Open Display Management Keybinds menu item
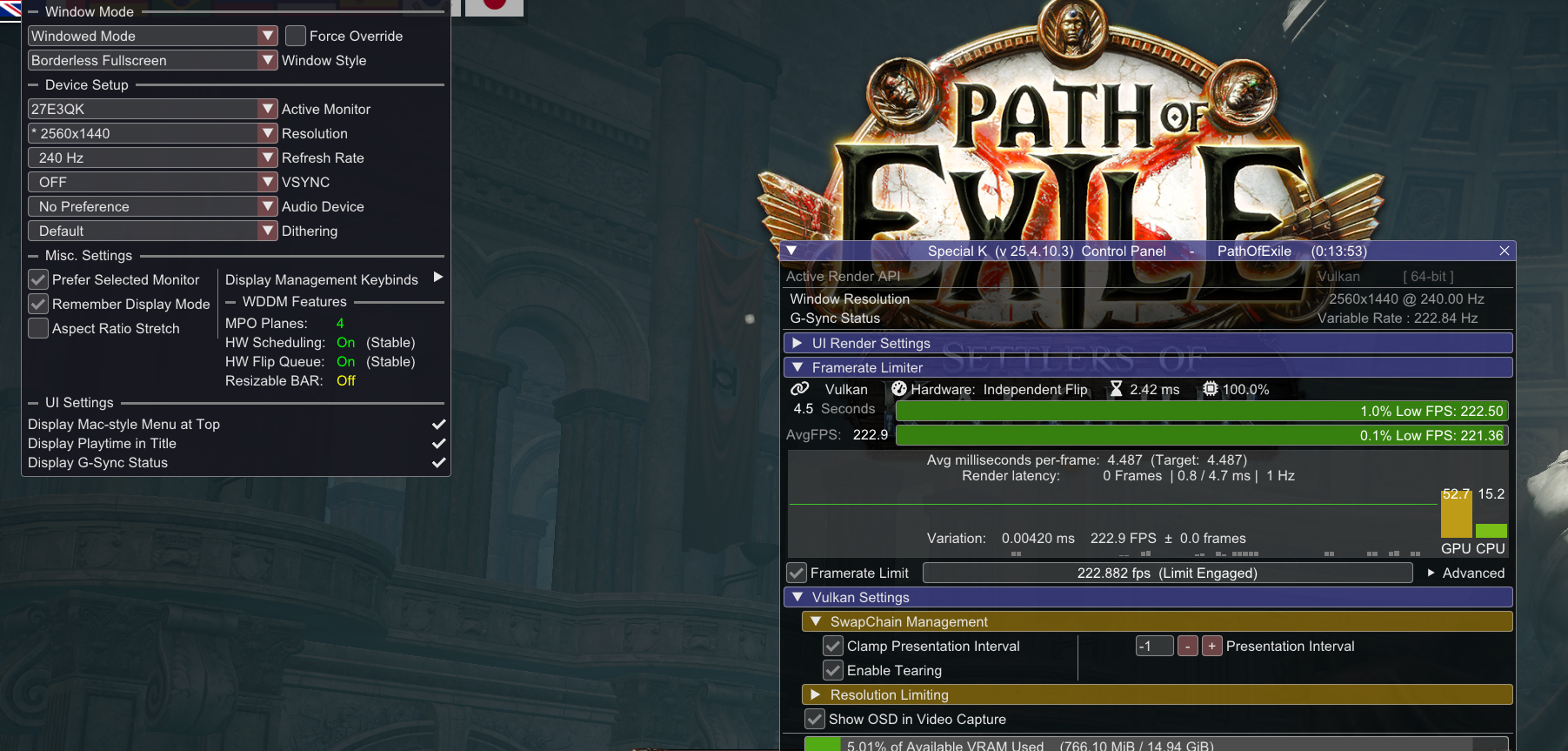The height and width of the screenshot is (751, 1568). click(x=334, y=279)
